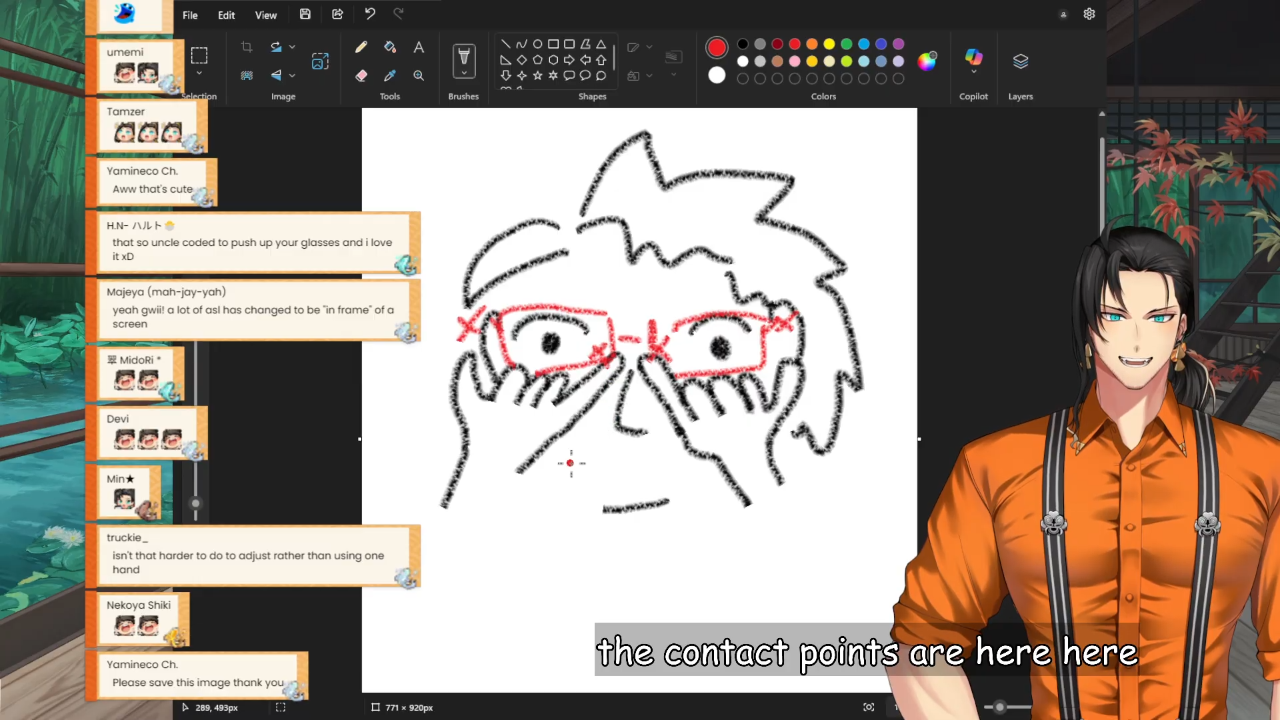
Task: Pick the yellow color swatch
Action: tap(829, 44)
